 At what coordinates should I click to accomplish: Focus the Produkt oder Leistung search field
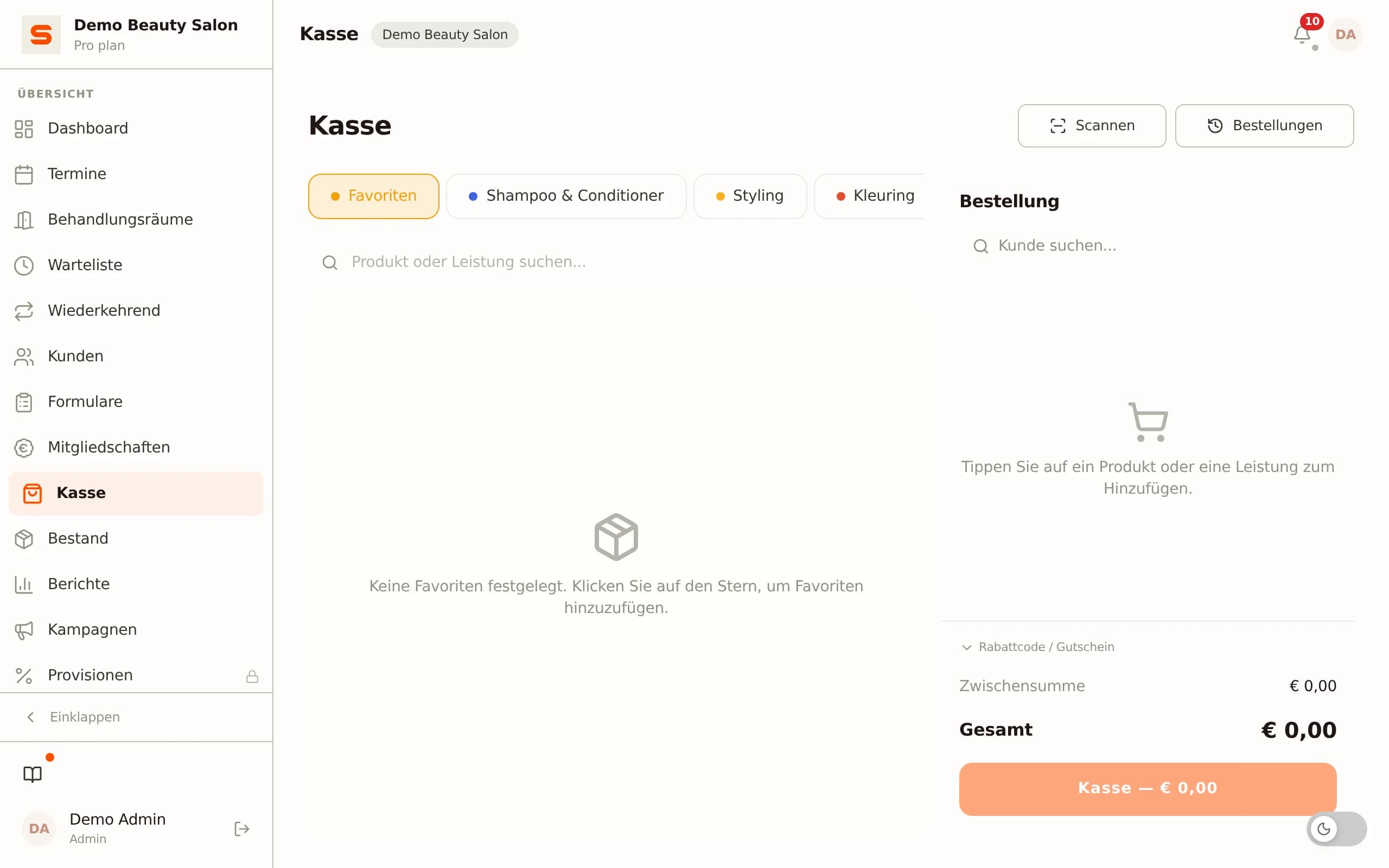[x=616, y=262]
